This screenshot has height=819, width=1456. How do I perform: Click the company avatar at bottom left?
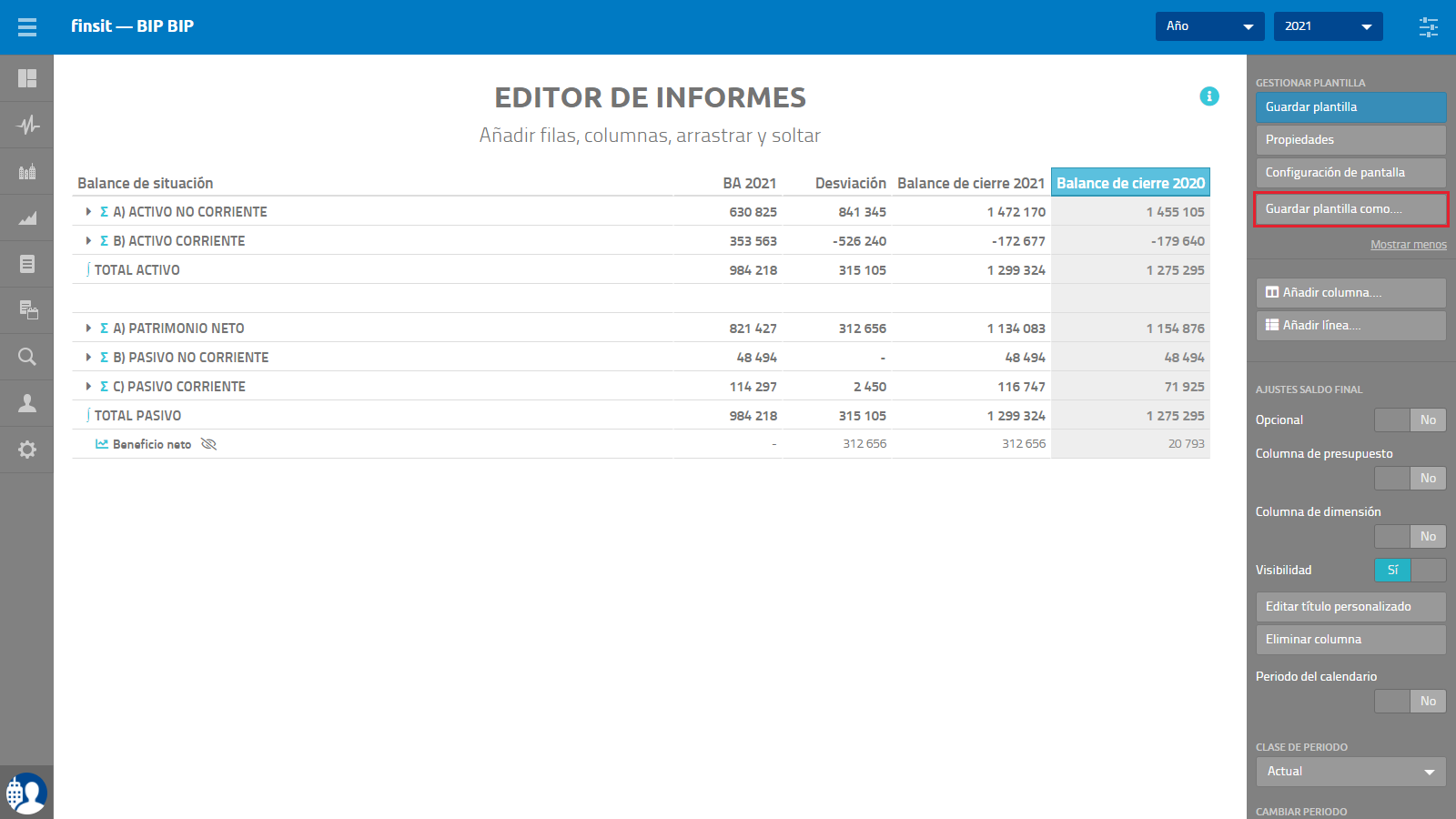tap(26, 794)
